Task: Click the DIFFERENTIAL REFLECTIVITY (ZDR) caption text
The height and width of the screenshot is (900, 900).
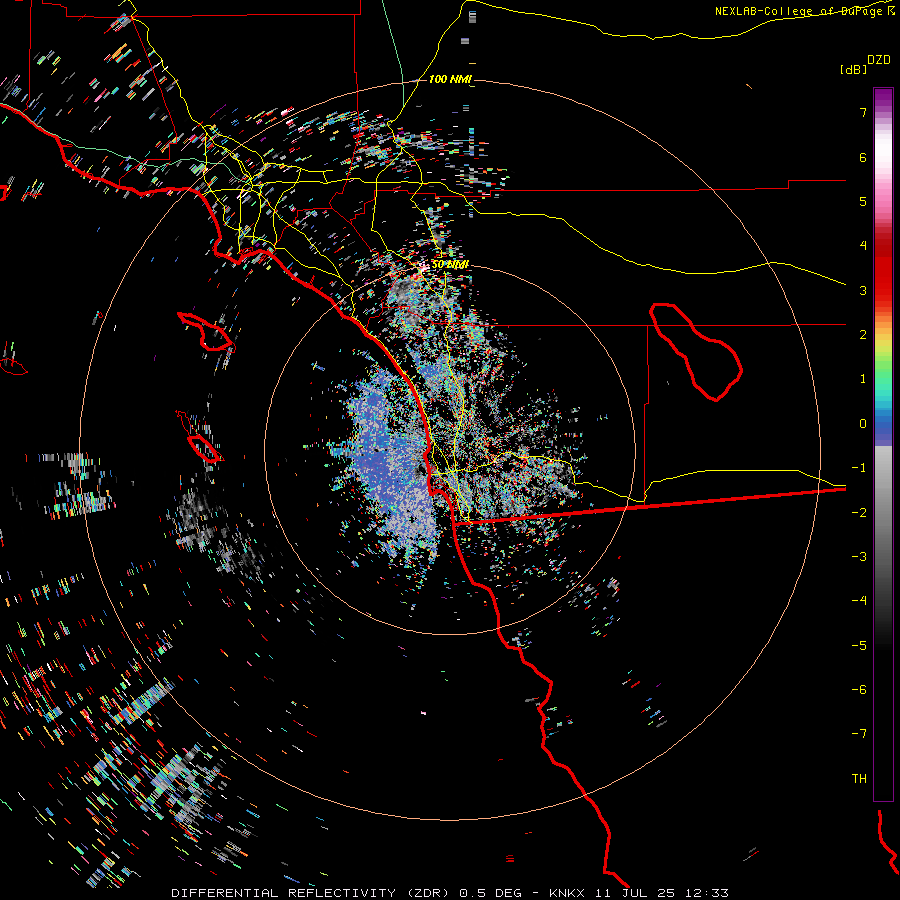Action: 310,893
